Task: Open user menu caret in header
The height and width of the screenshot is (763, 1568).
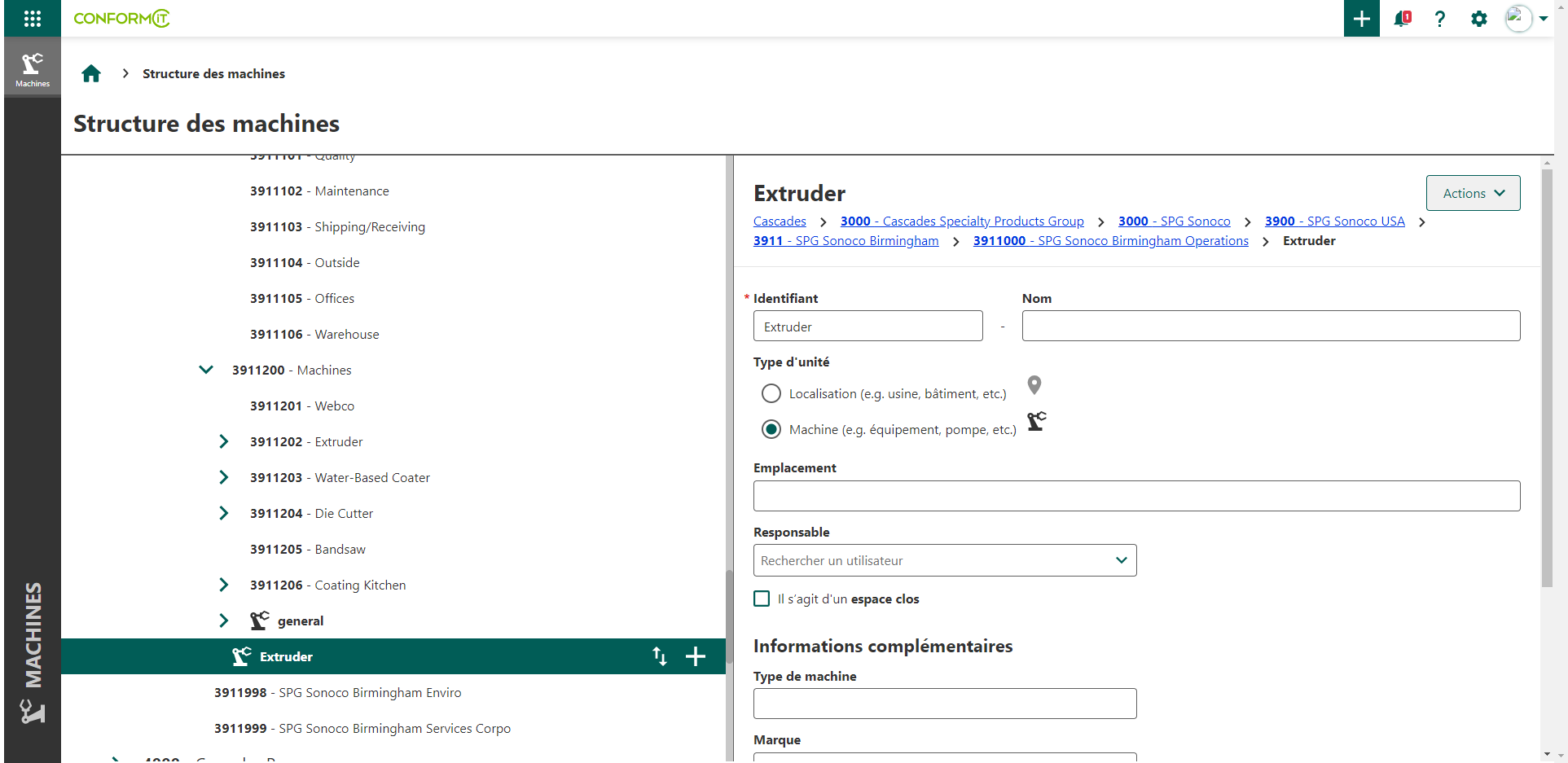Action: [1544, 19]
